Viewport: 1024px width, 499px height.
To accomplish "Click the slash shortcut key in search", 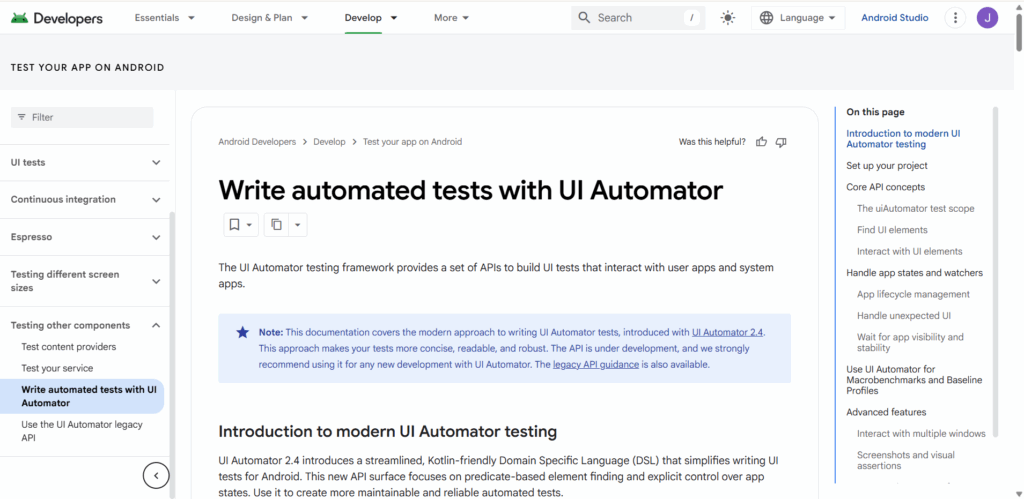I will (x=691, y=18).
